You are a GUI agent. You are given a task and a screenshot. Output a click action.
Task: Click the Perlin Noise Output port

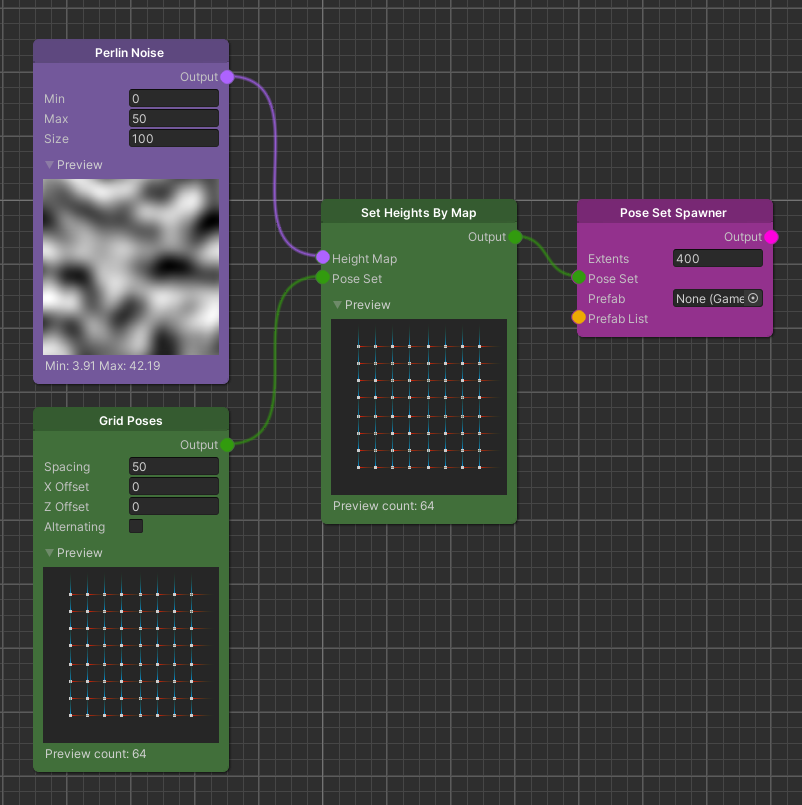click(x=226, y=76)
